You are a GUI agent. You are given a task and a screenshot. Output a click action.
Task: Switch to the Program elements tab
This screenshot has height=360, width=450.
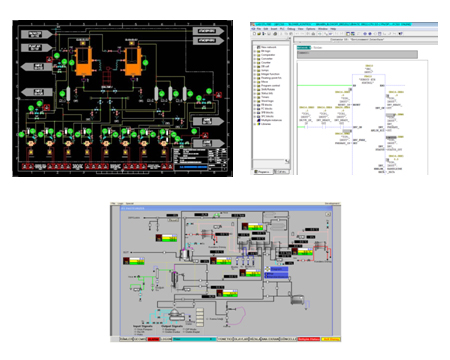pos(263,172)
